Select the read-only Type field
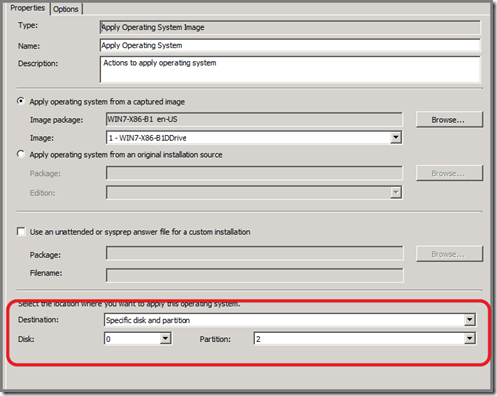The height and width of the screenshot is (396, 497). coord(290,27)
